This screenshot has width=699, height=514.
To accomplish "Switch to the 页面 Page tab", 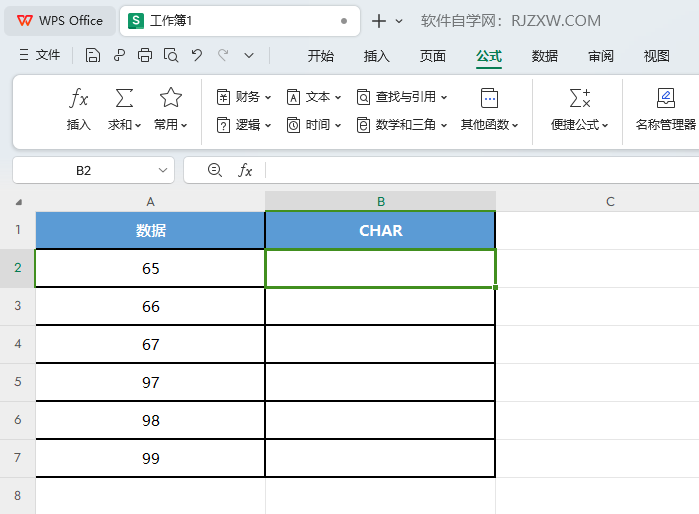I will [x=432, y=56].
